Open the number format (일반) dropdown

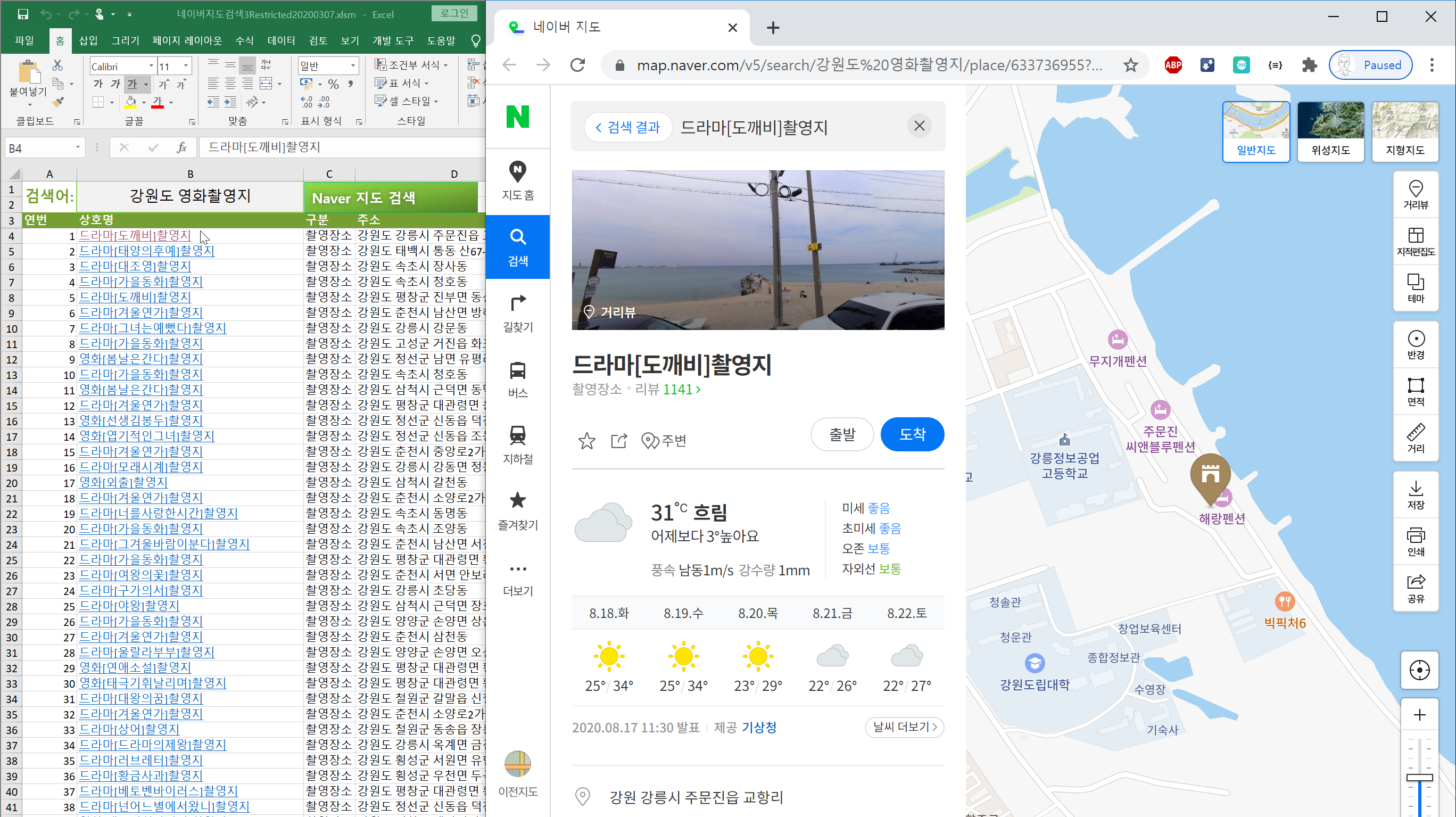(x=353, y=66)
